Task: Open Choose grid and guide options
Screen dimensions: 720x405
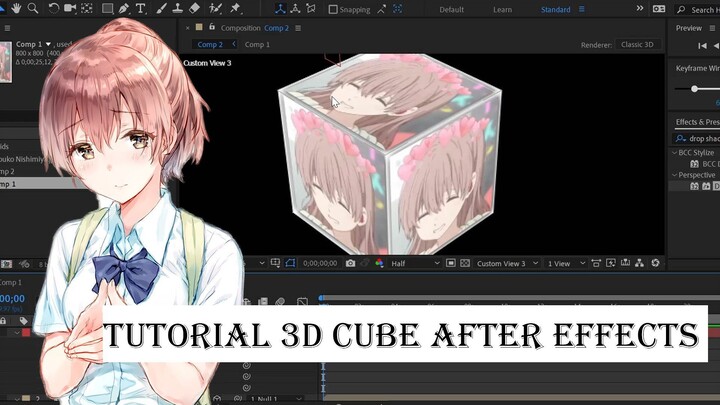Action: [x=276, y=263]
